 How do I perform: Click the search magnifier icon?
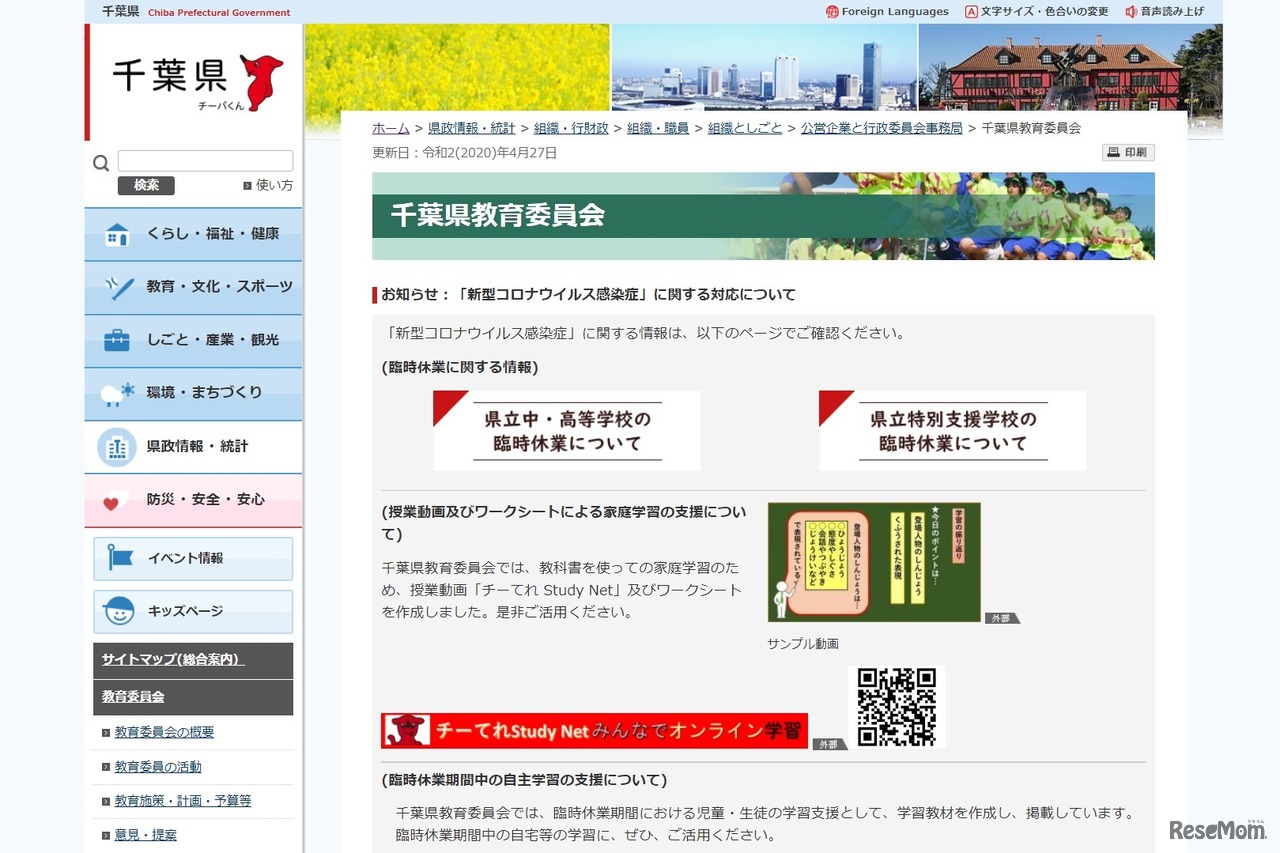click(x=100, y=161)
